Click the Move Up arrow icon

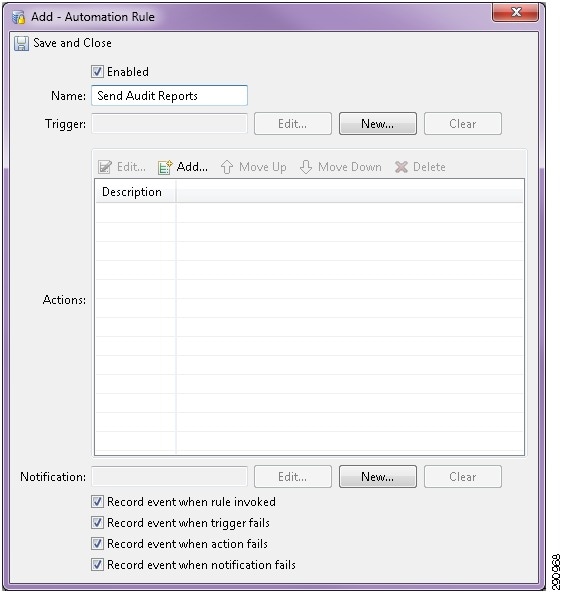point(227,167)
